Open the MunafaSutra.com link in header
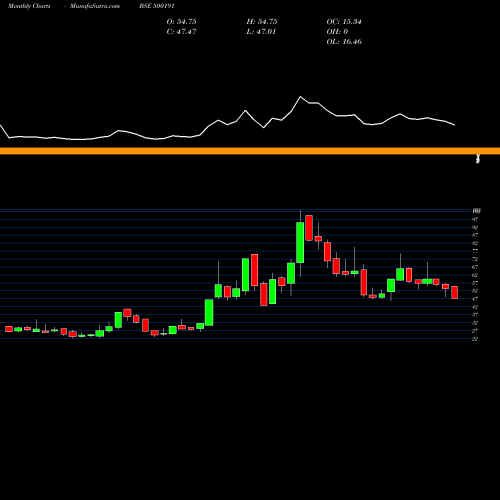The image size is (500, 500). pos(95,6)
